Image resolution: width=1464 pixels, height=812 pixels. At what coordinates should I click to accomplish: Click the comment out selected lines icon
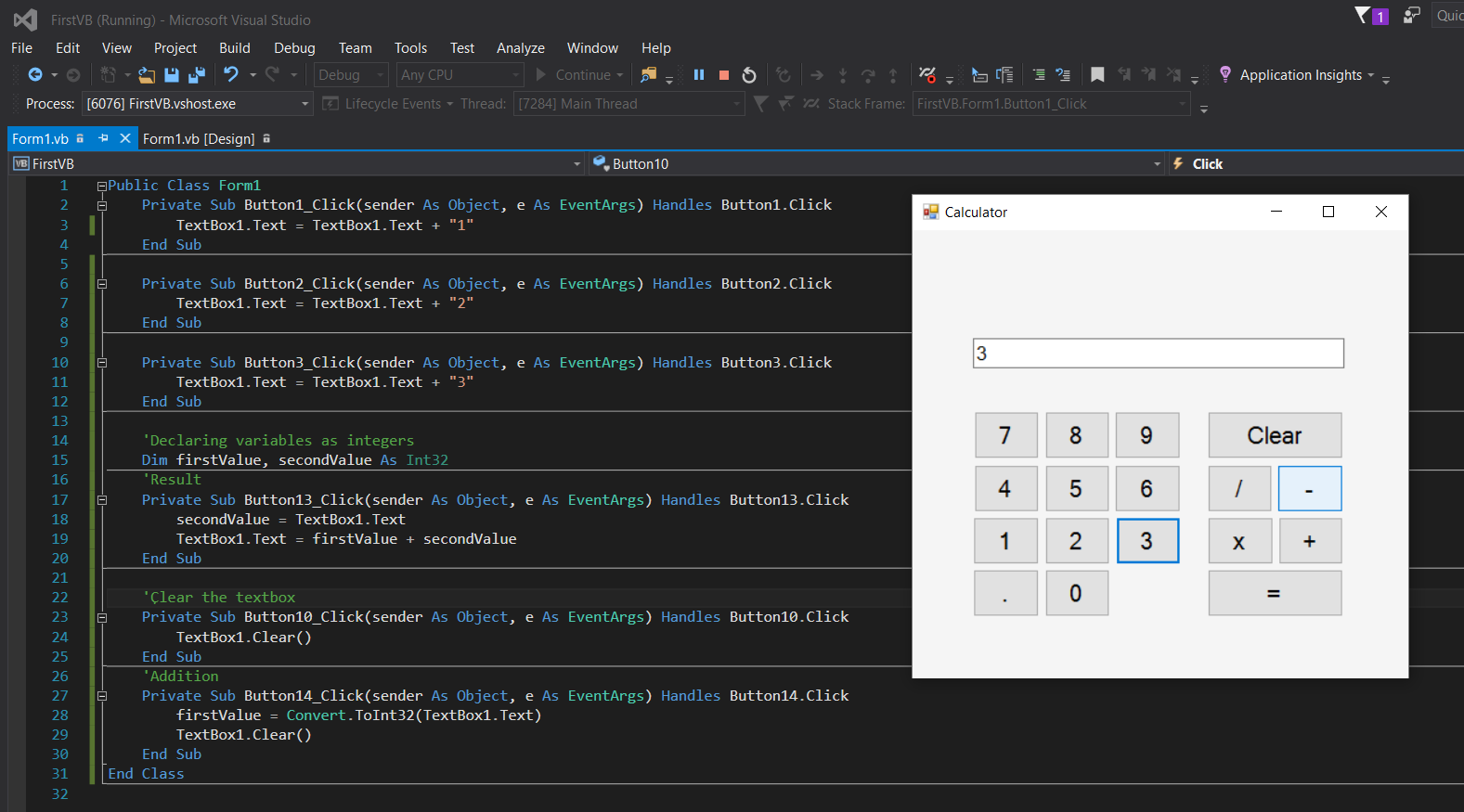1063,75
